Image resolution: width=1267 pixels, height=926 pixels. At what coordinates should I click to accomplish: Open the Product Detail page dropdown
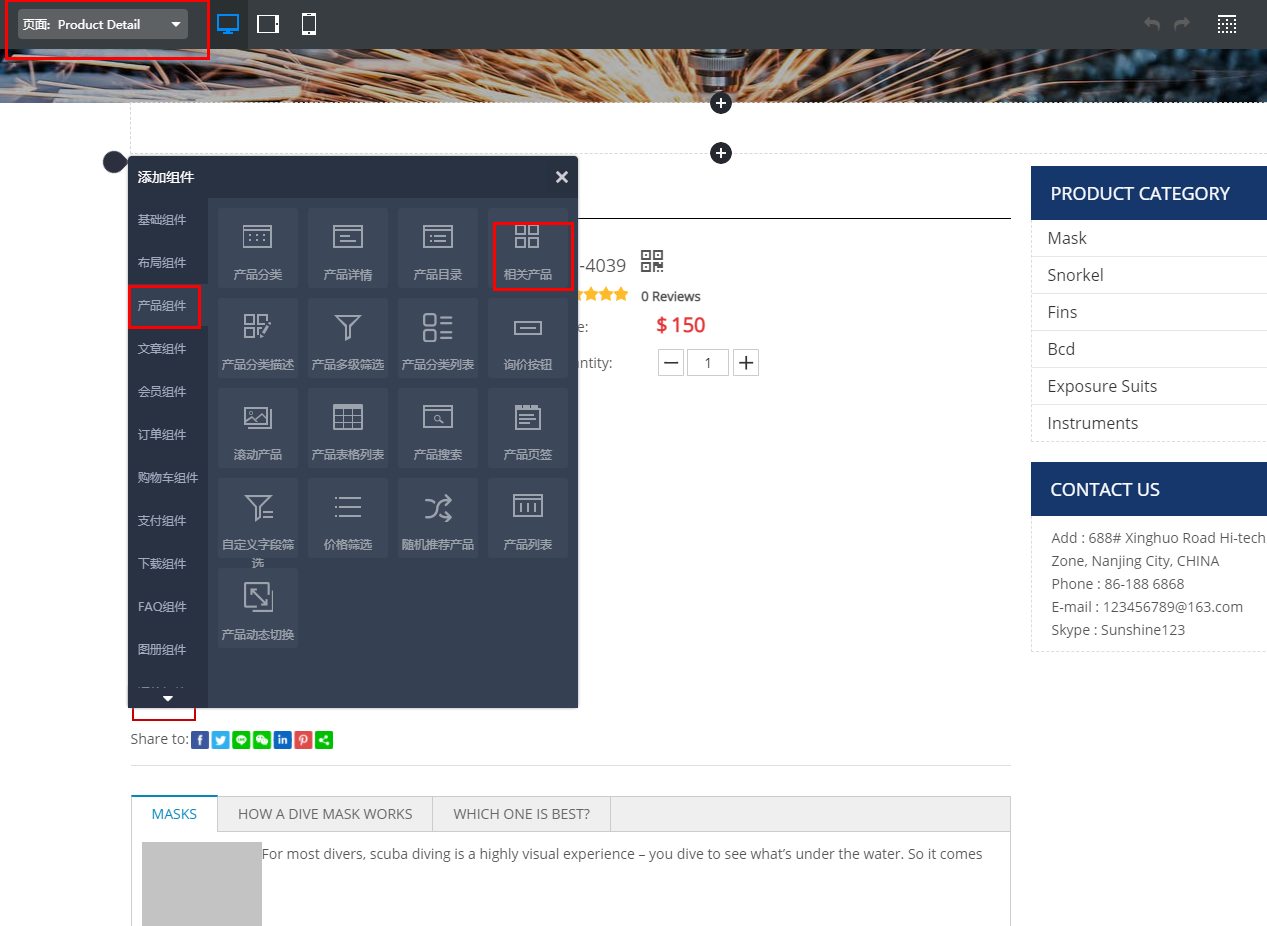103,24
